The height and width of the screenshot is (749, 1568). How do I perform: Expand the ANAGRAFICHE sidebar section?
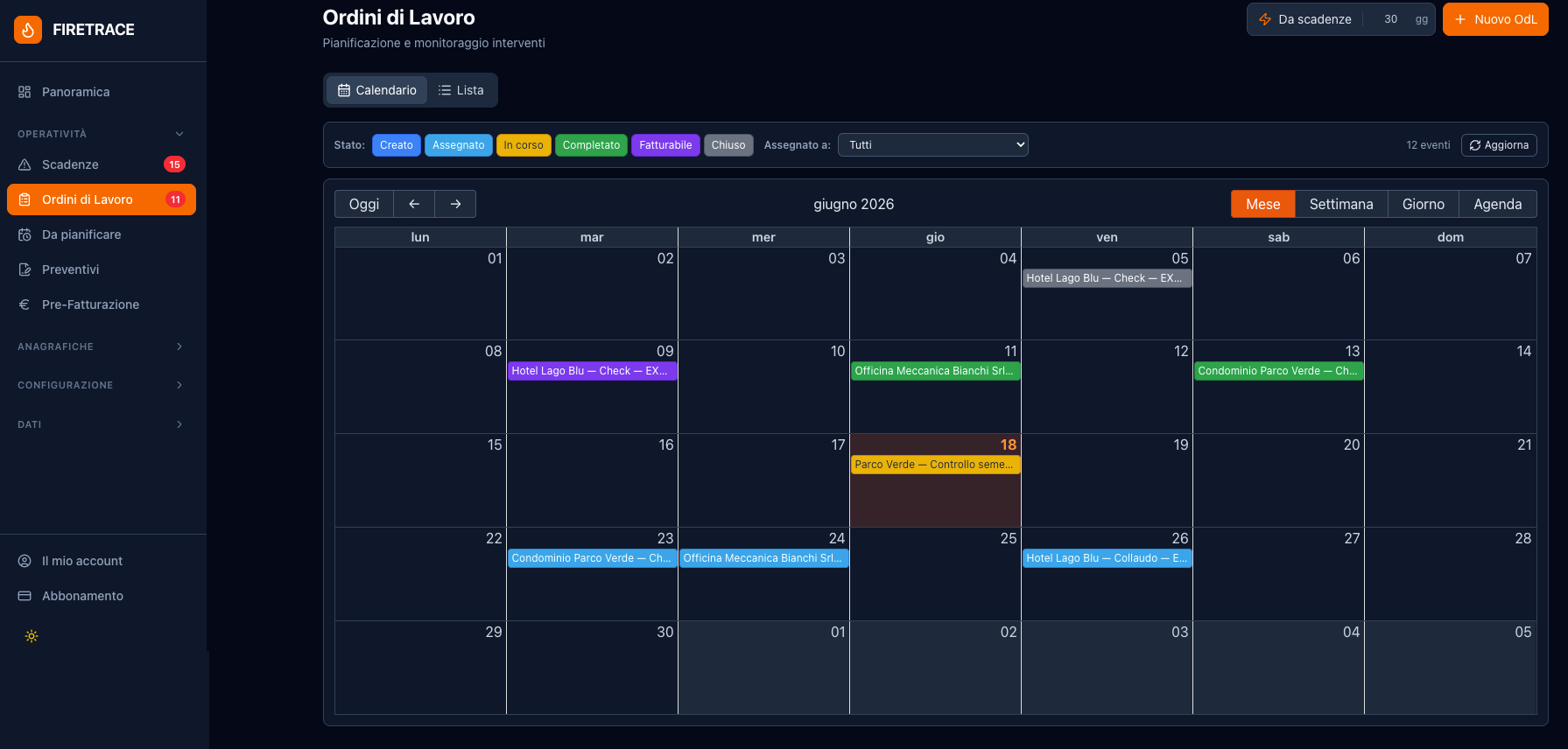point(101,346)
